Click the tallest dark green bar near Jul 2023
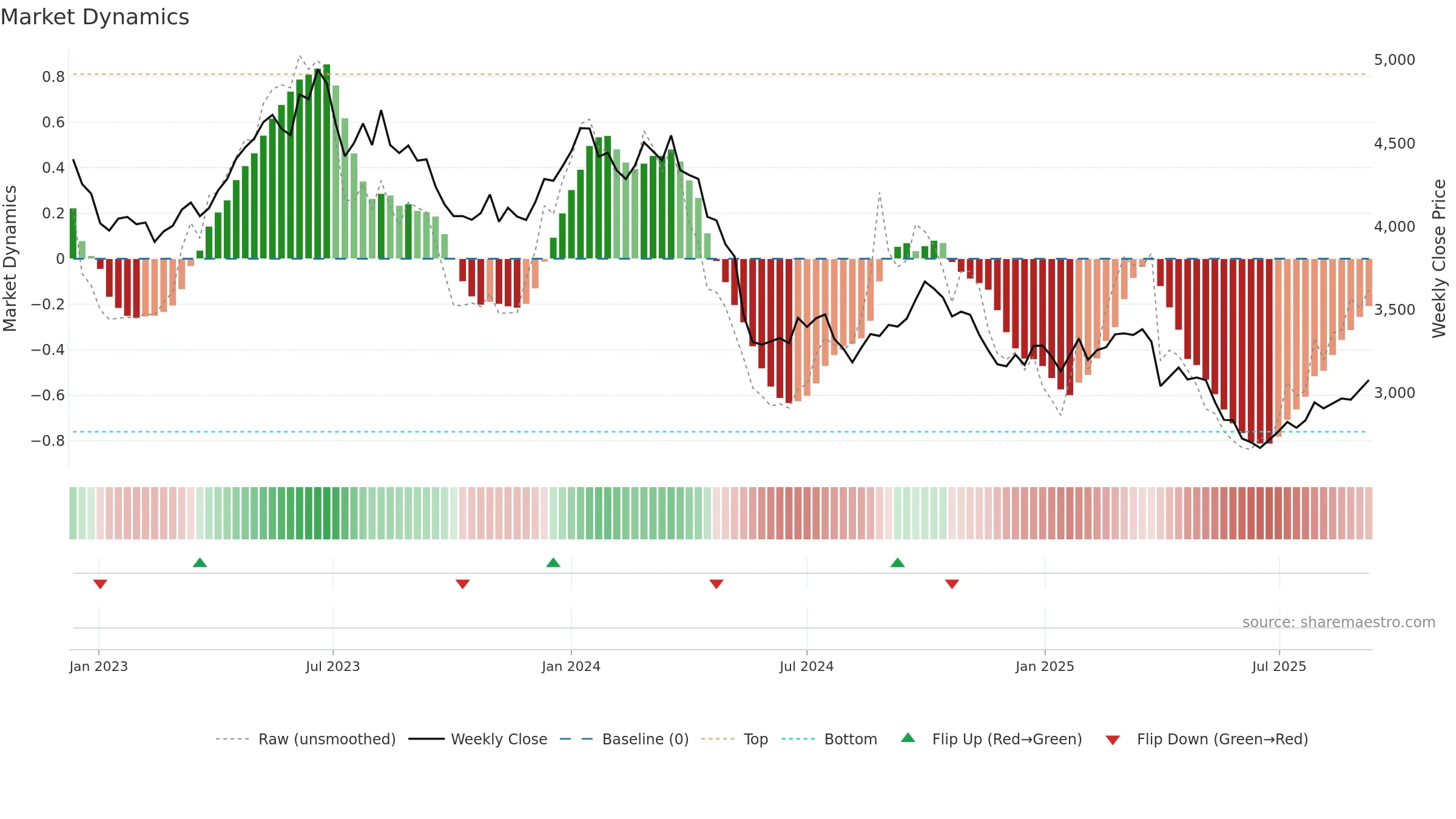1456x819 pixels. point(326,161)
